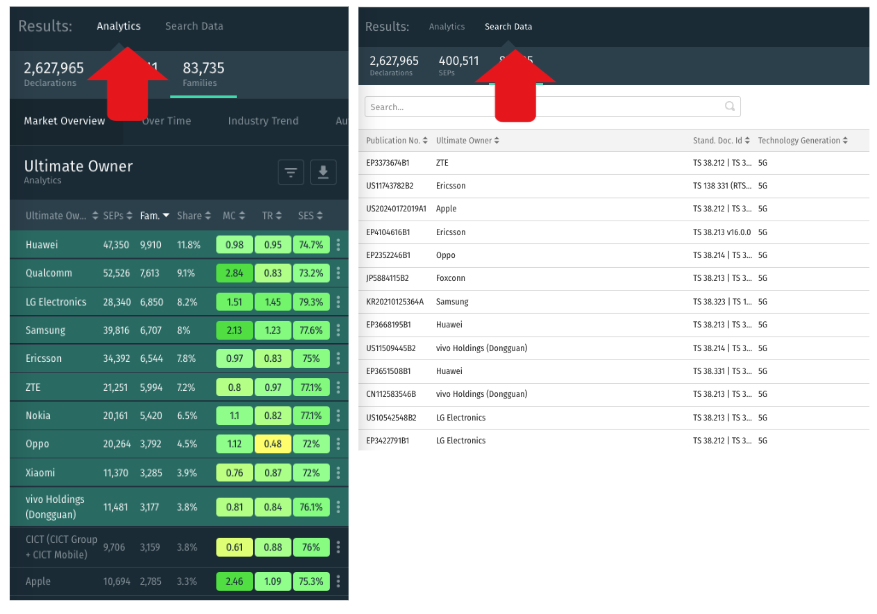Screen dimensions: 877x614
Task: Open the Industry Trend tab
Action: point(263,121)
